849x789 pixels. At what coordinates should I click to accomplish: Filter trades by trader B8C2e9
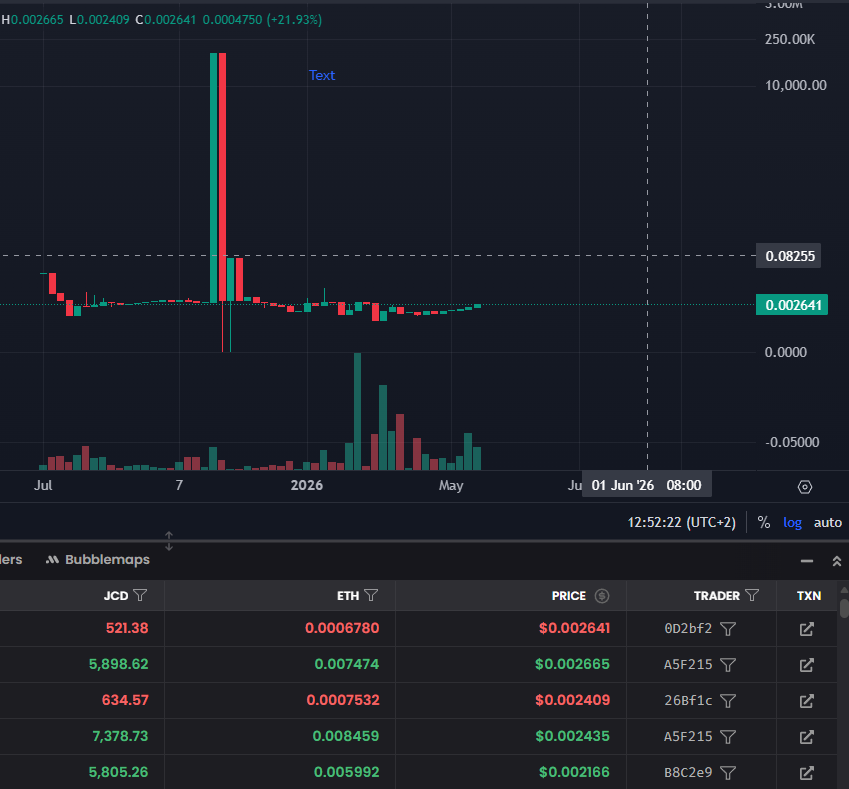[728, 773]
